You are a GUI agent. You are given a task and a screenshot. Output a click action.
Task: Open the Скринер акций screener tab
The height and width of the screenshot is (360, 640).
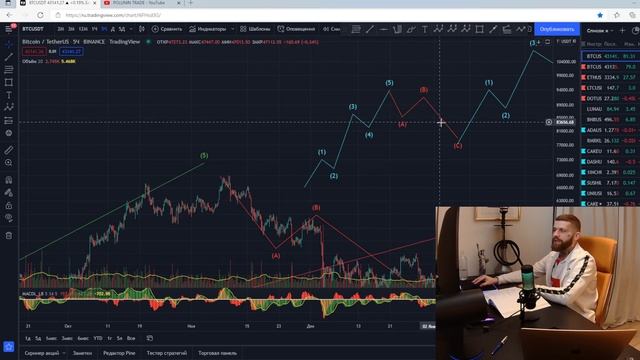42,353
